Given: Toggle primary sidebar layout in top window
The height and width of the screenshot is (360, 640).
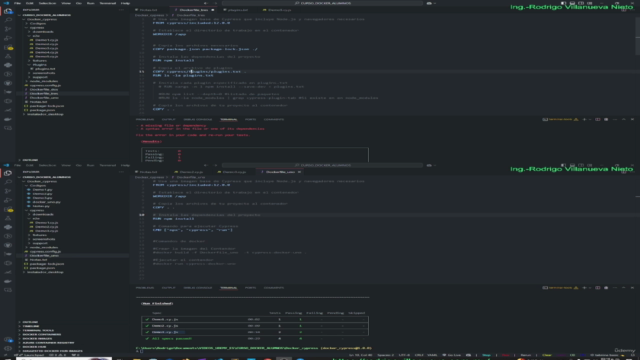Looking at the screenshot, I should pyautogui.click(x=564, y=3).
